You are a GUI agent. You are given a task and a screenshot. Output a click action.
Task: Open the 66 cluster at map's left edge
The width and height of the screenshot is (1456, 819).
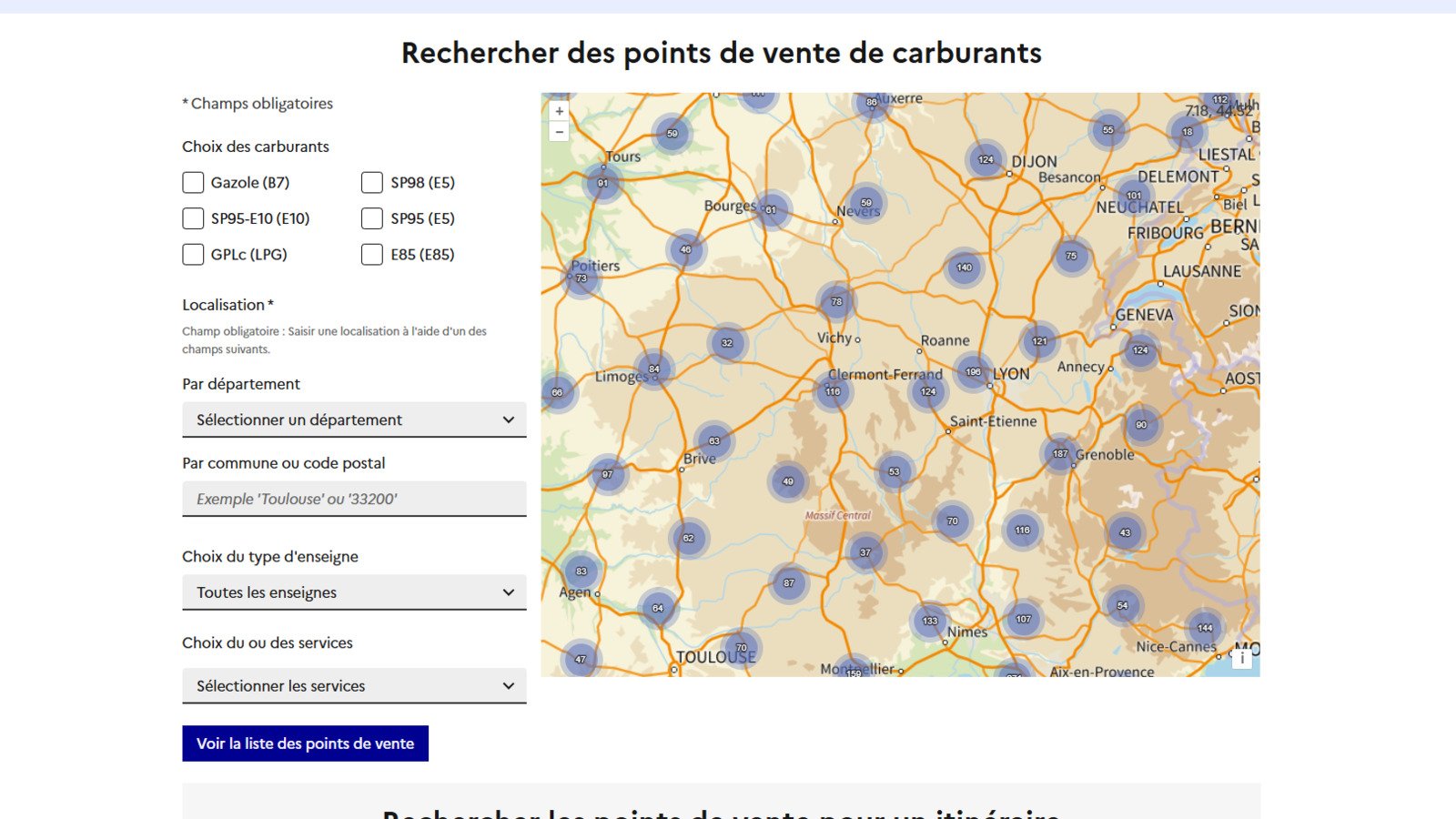557,393
